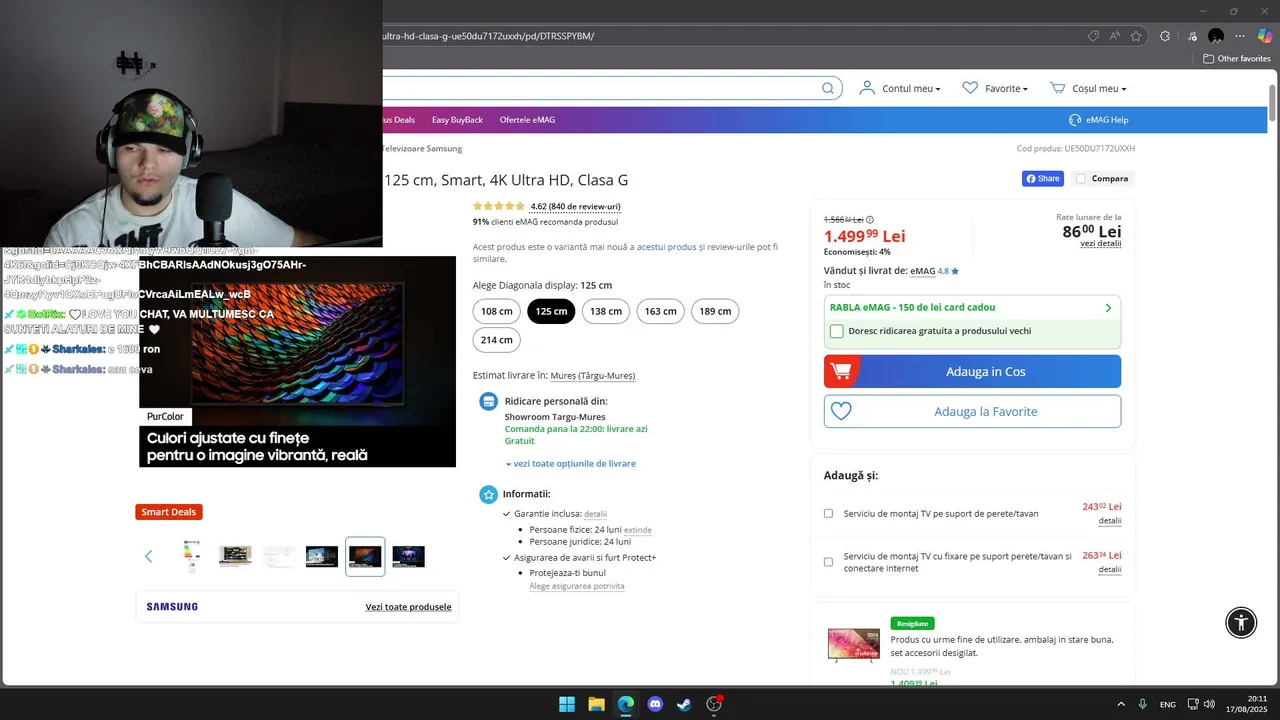This screenshot has width=1280, height=720.
Task: Check Doresc ridicarea gratuita a produsului vechi
Action: 836,331
